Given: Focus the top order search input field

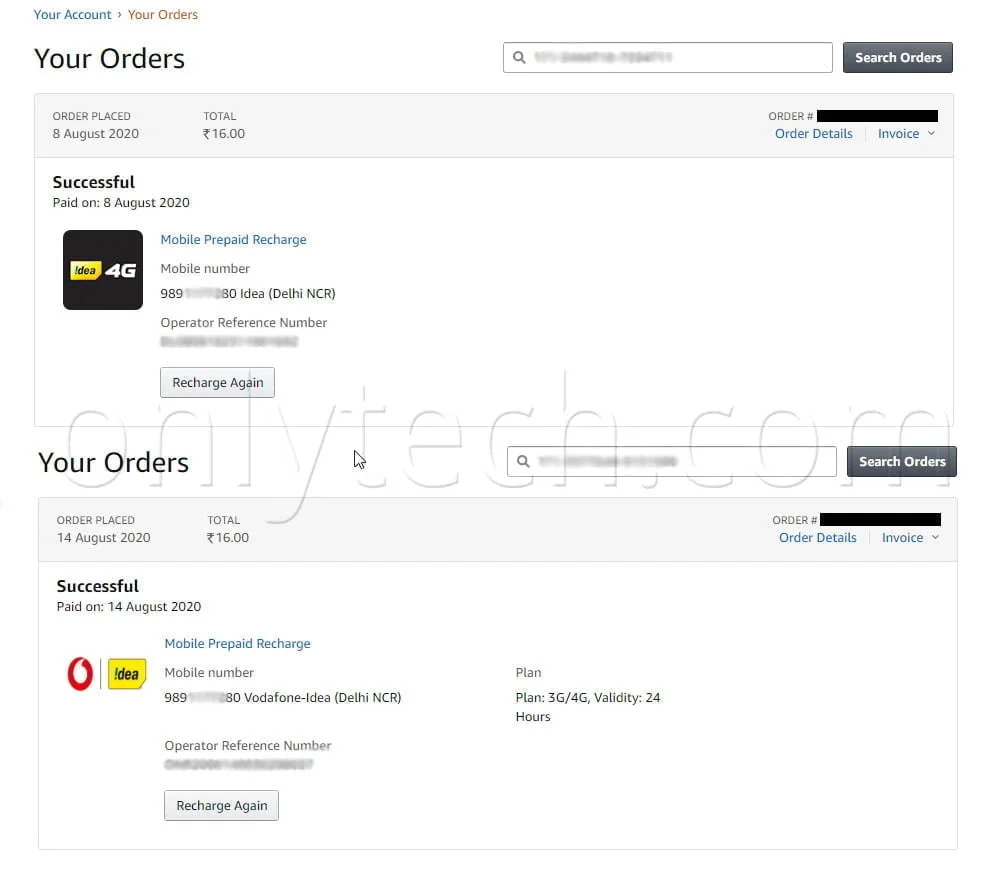Looking at the screenshot, I should 668,58.
